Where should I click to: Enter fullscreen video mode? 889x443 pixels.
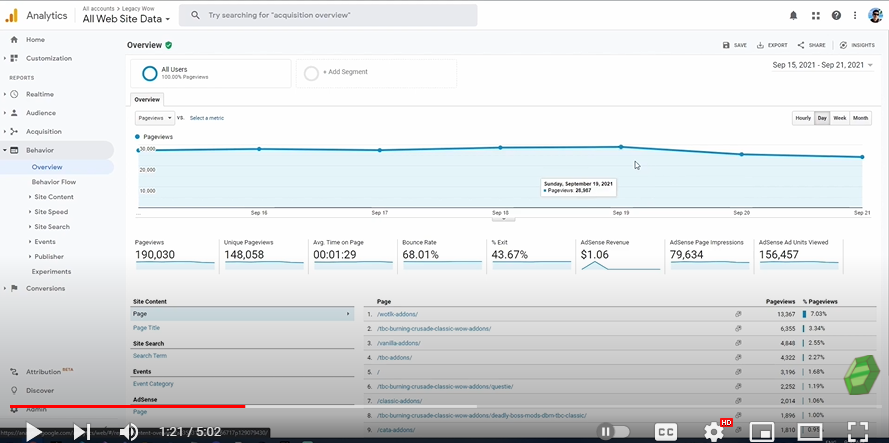[858, 432]
